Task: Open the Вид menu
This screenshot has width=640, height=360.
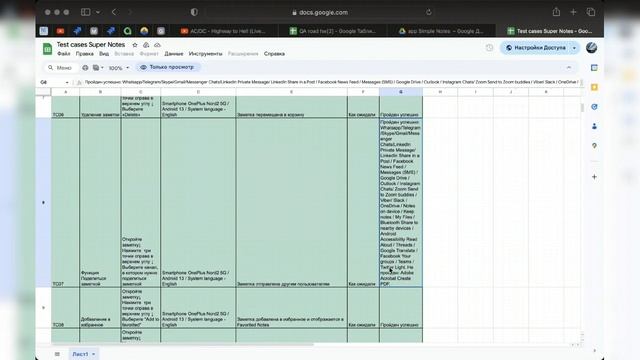Action: [104, 54]
